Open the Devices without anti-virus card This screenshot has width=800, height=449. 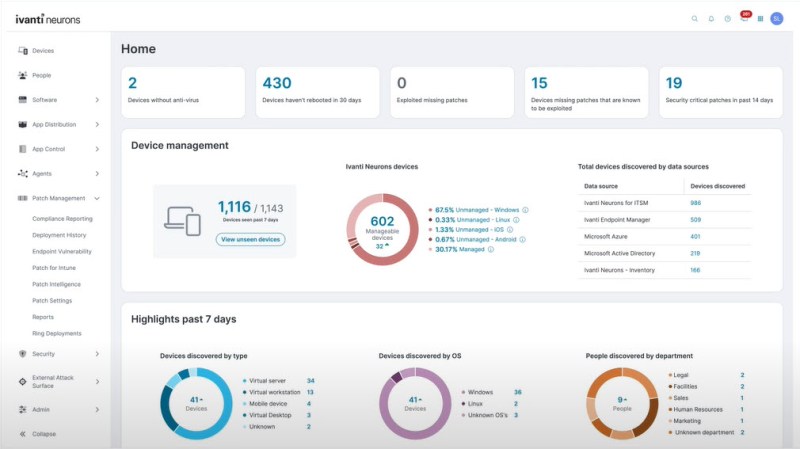[183, 92]
